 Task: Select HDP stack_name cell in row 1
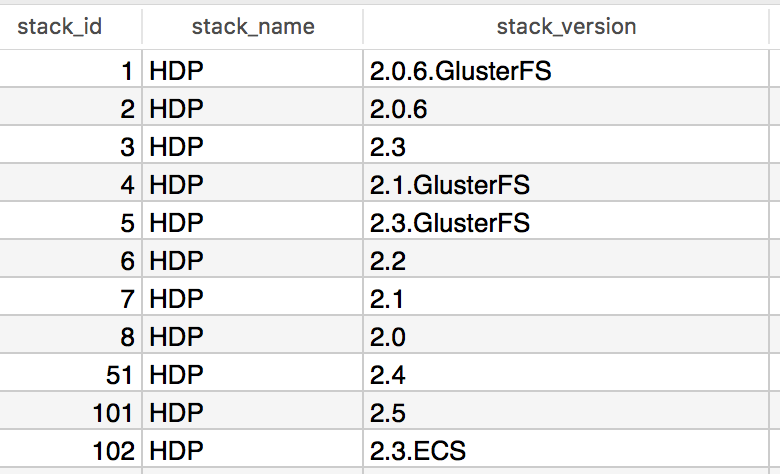click(253, 71)
